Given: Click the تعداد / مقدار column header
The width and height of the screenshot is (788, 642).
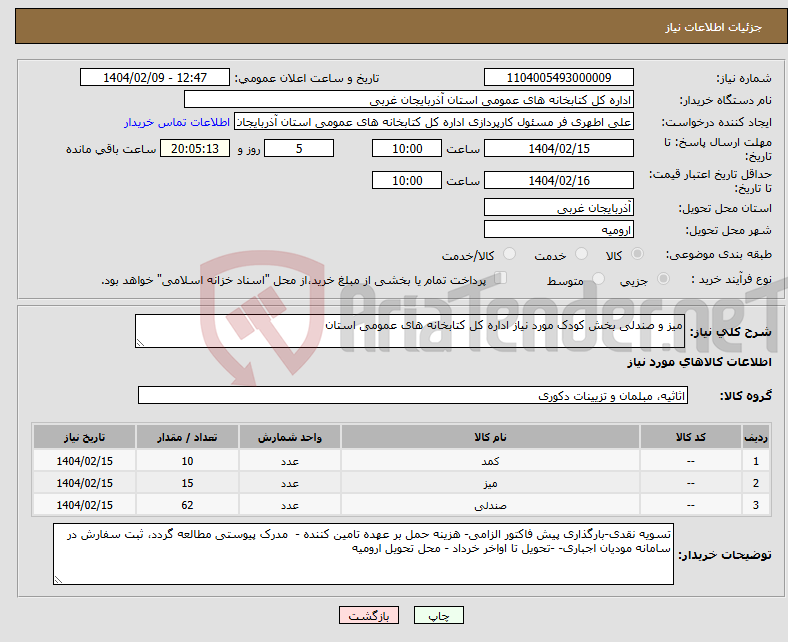Looking at the screenshot, I should (187, 437).
